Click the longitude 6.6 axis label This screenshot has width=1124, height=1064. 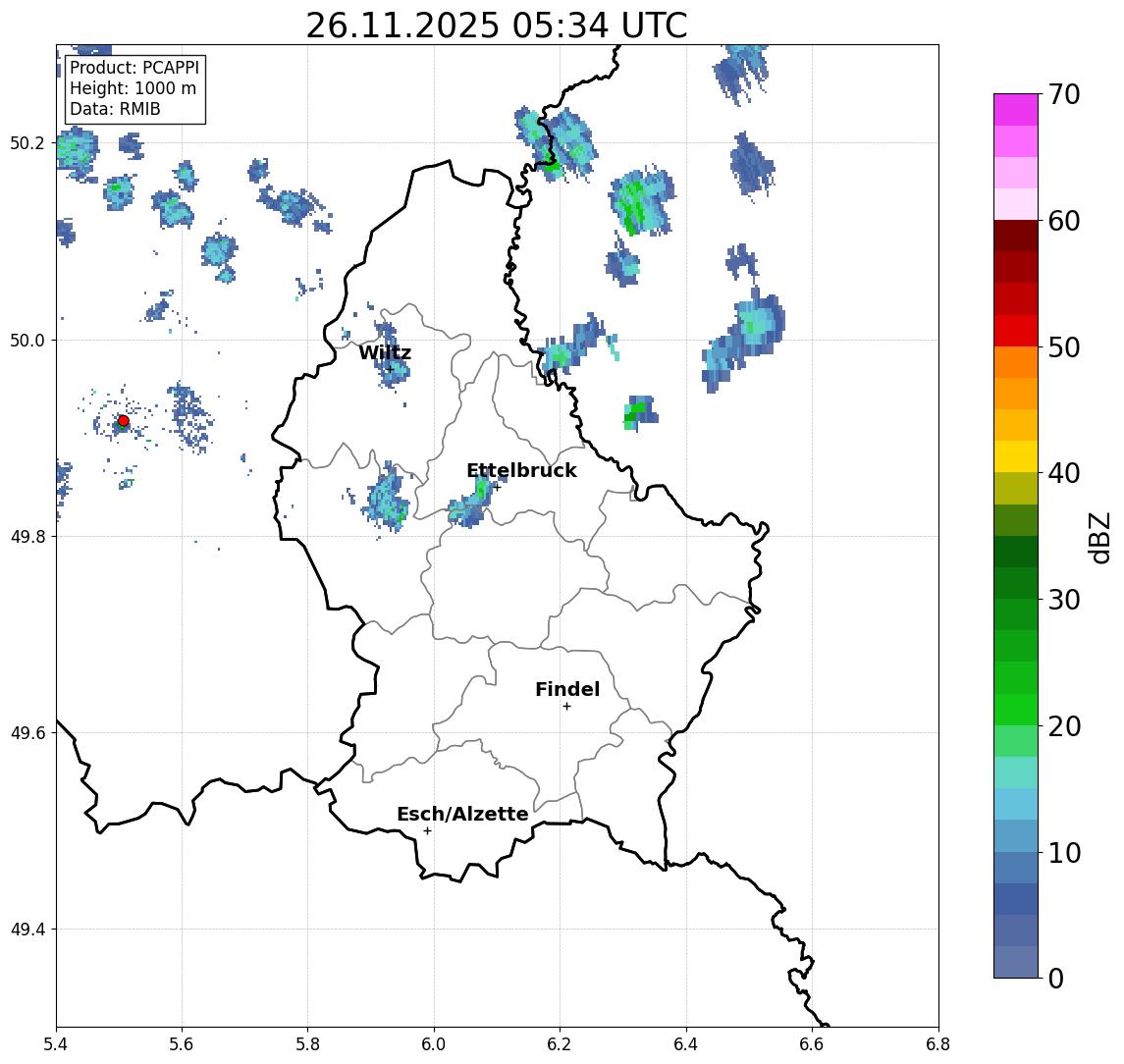point(812,1044)
